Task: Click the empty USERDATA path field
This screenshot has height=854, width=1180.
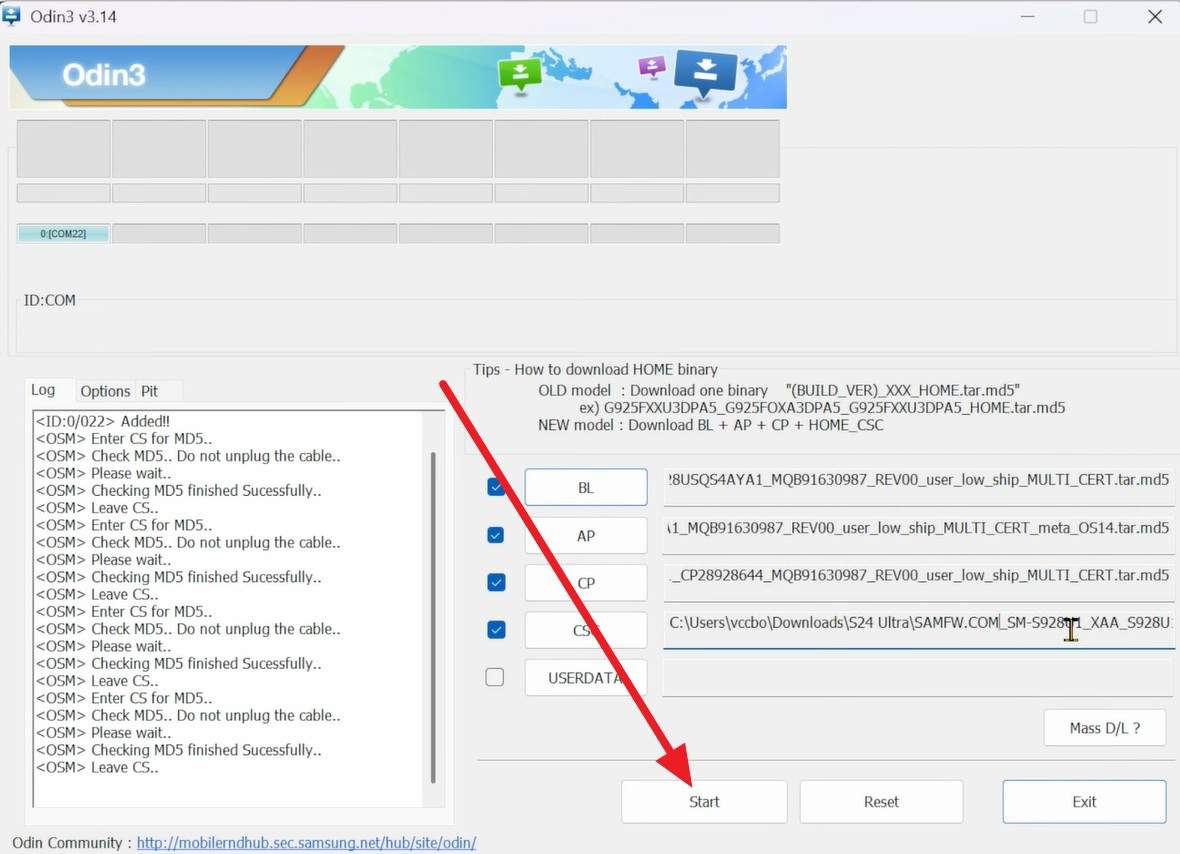Action: 918,678
